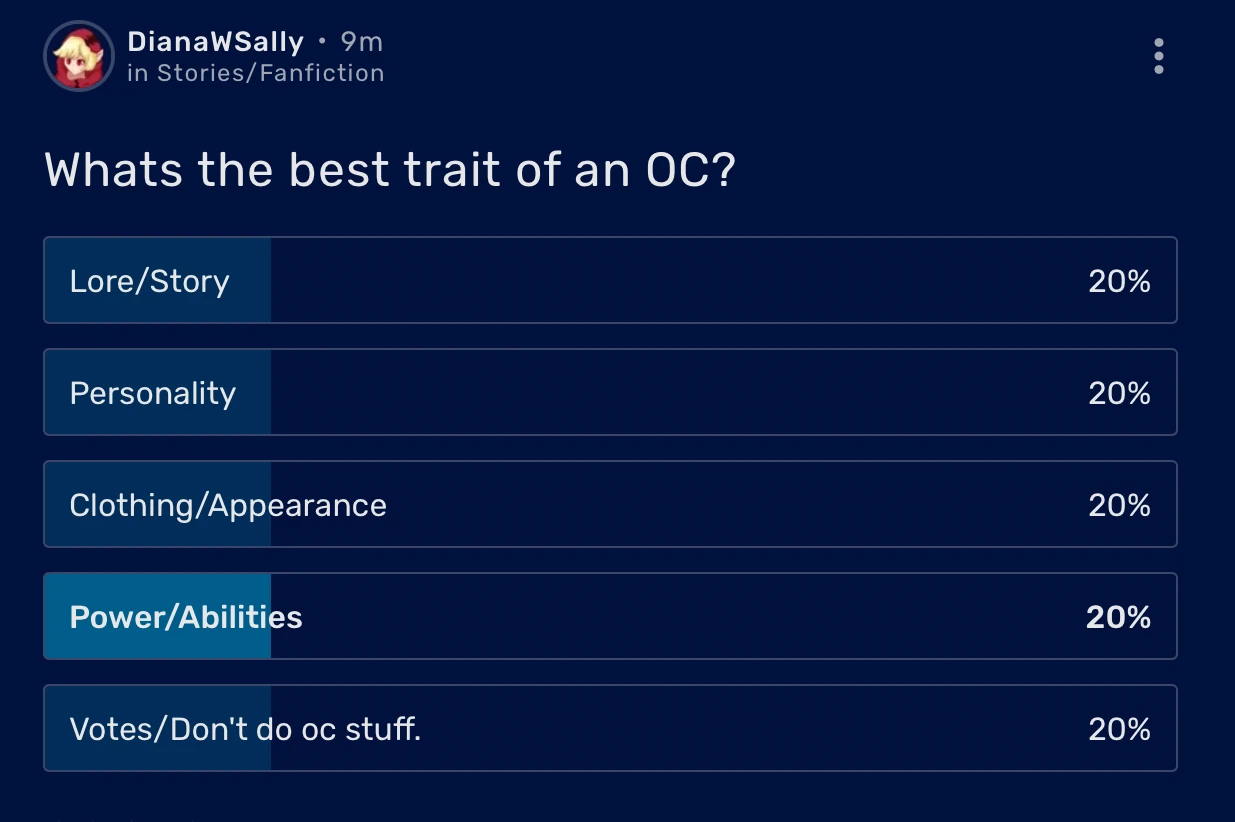Screen dimensions: 1235x822
Task: Click the 20% result on Personality
Action: pyautogui.click(x=1118, y=393)
